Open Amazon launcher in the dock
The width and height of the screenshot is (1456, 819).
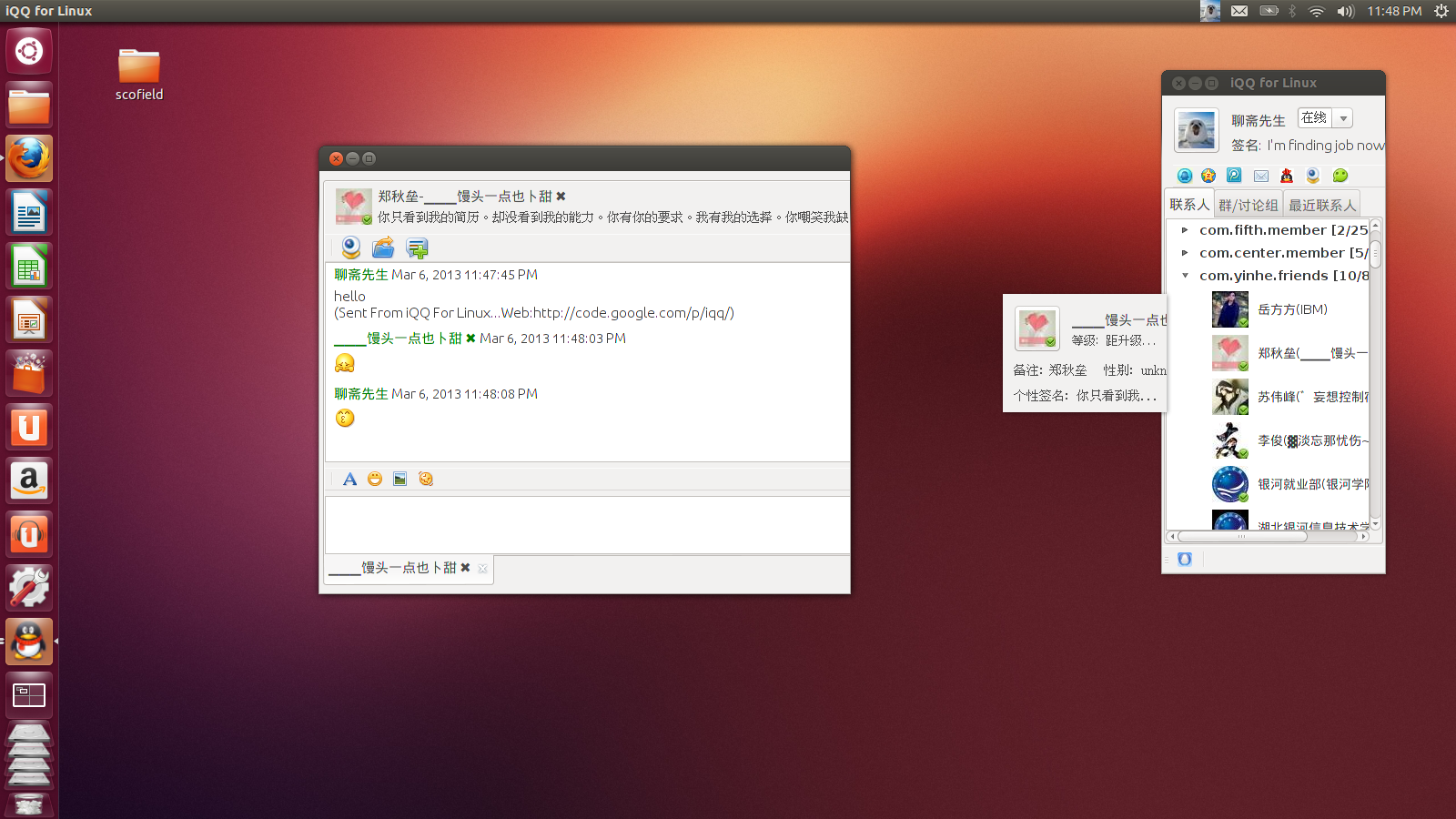(29, 481)
